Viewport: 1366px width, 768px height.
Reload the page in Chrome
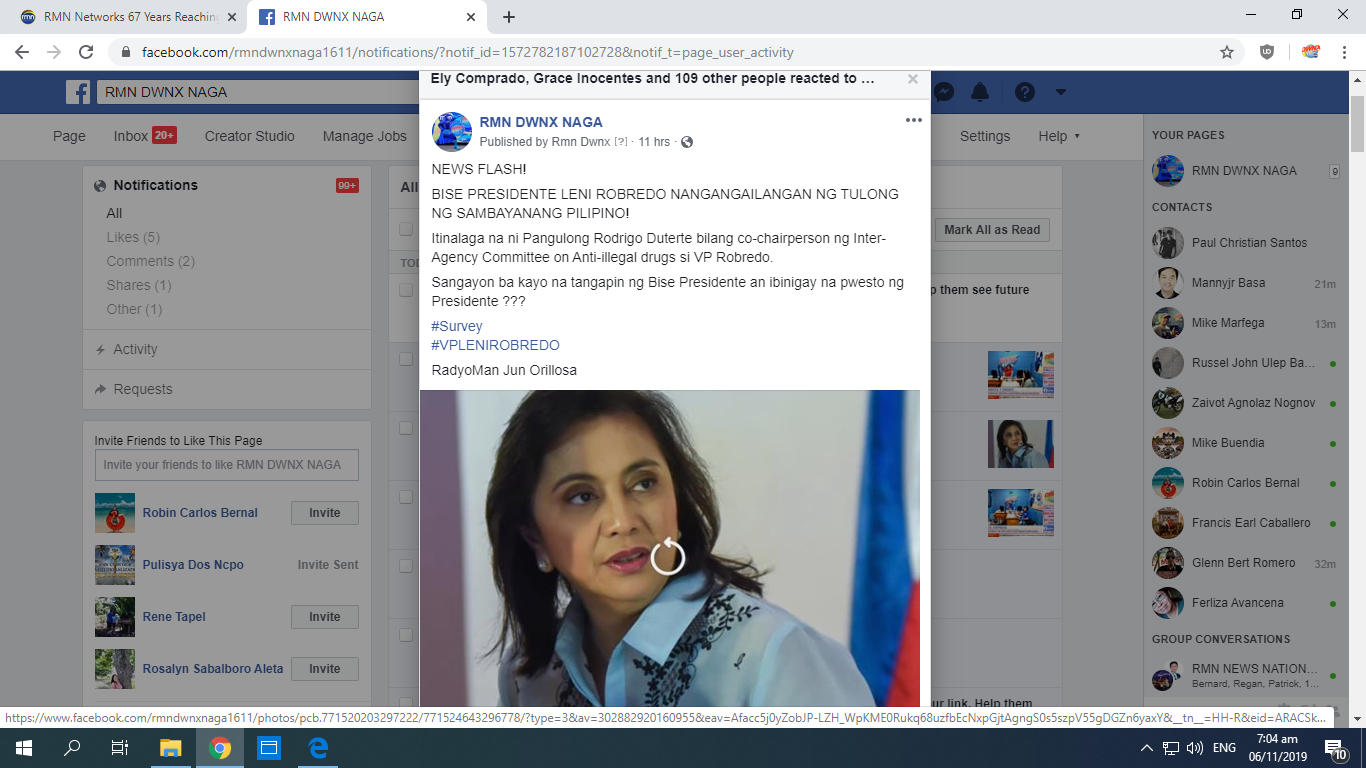click(86, 52)
